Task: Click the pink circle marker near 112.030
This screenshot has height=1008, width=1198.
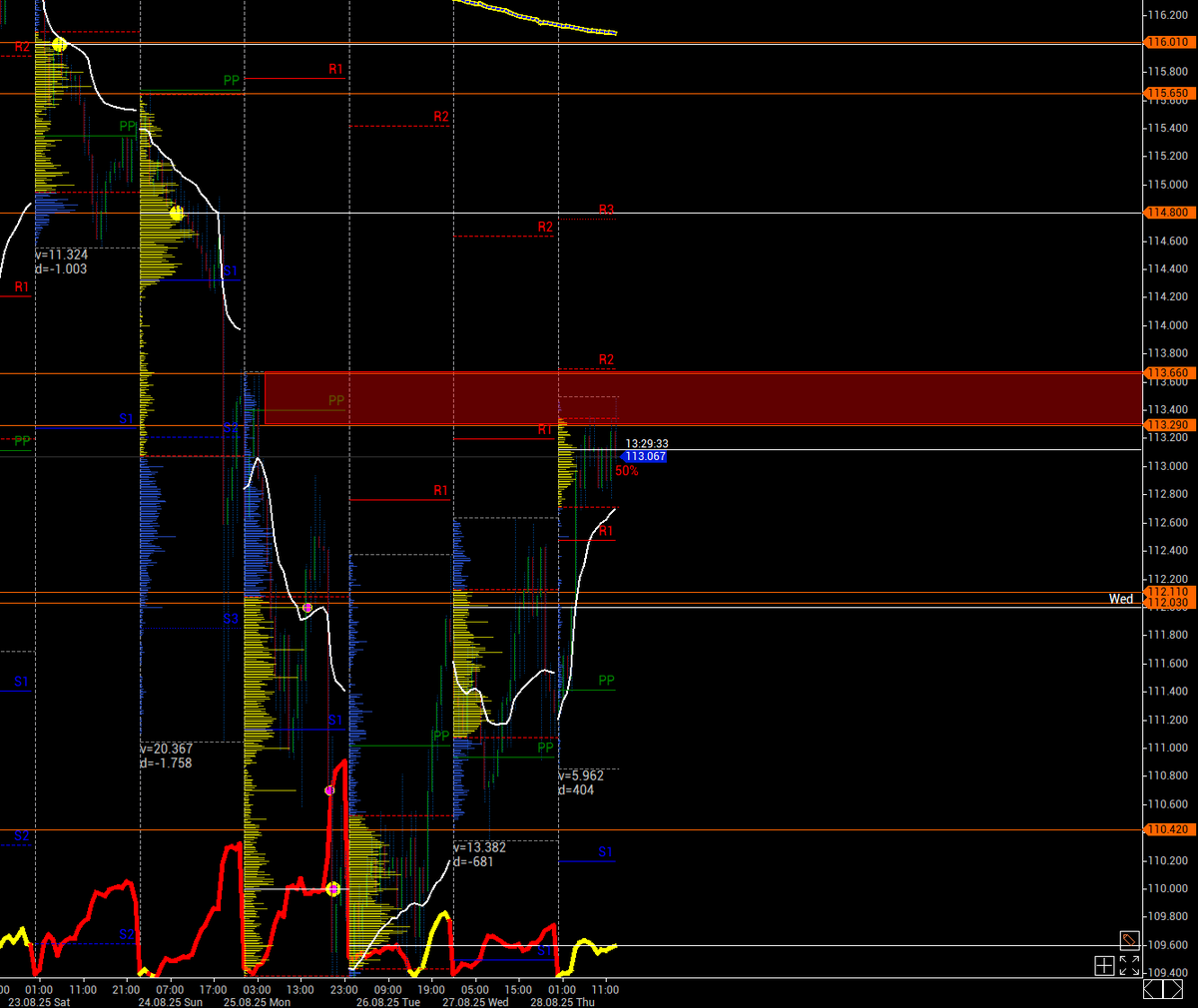Action: point(307,607)
